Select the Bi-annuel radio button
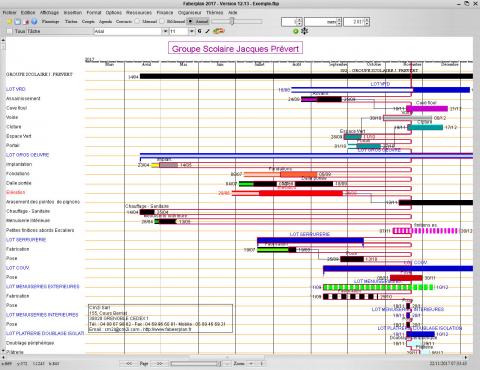This screenshot has height=370, width=480. [162, 21]
